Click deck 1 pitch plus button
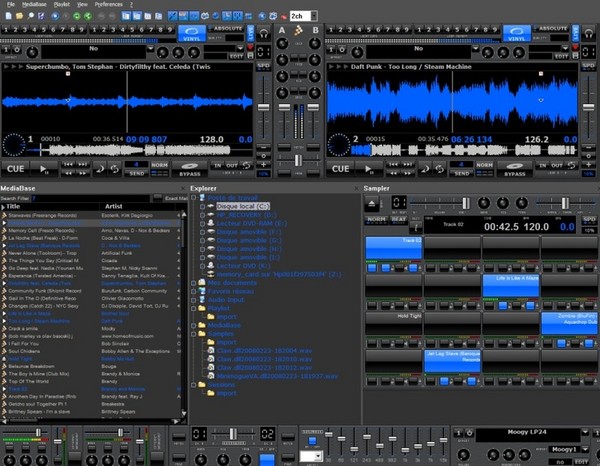 coord(264,165)
